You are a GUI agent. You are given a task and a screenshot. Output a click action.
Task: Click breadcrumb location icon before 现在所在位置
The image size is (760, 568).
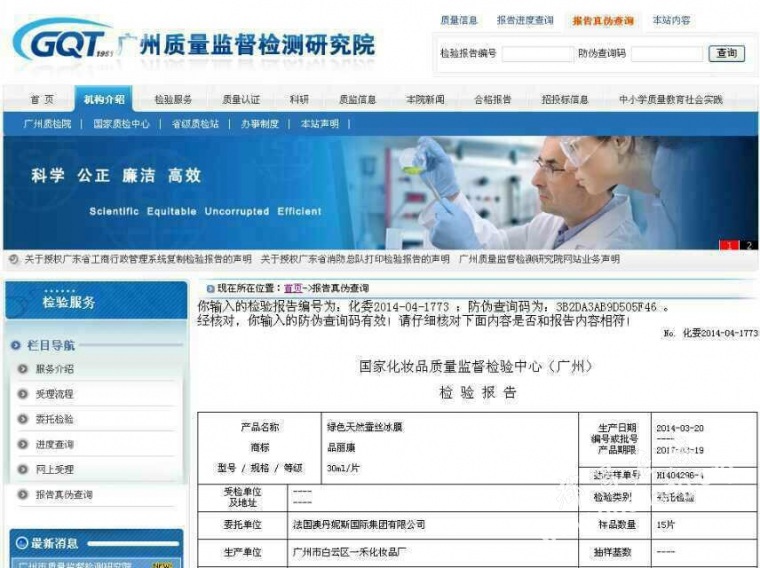[210, 289]
